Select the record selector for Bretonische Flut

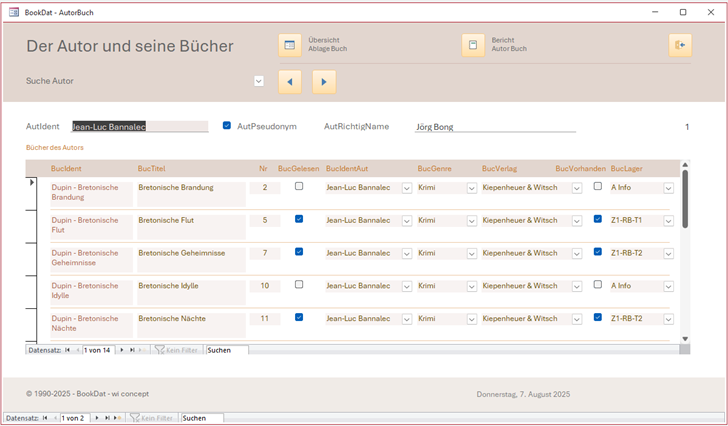(31, 226)
